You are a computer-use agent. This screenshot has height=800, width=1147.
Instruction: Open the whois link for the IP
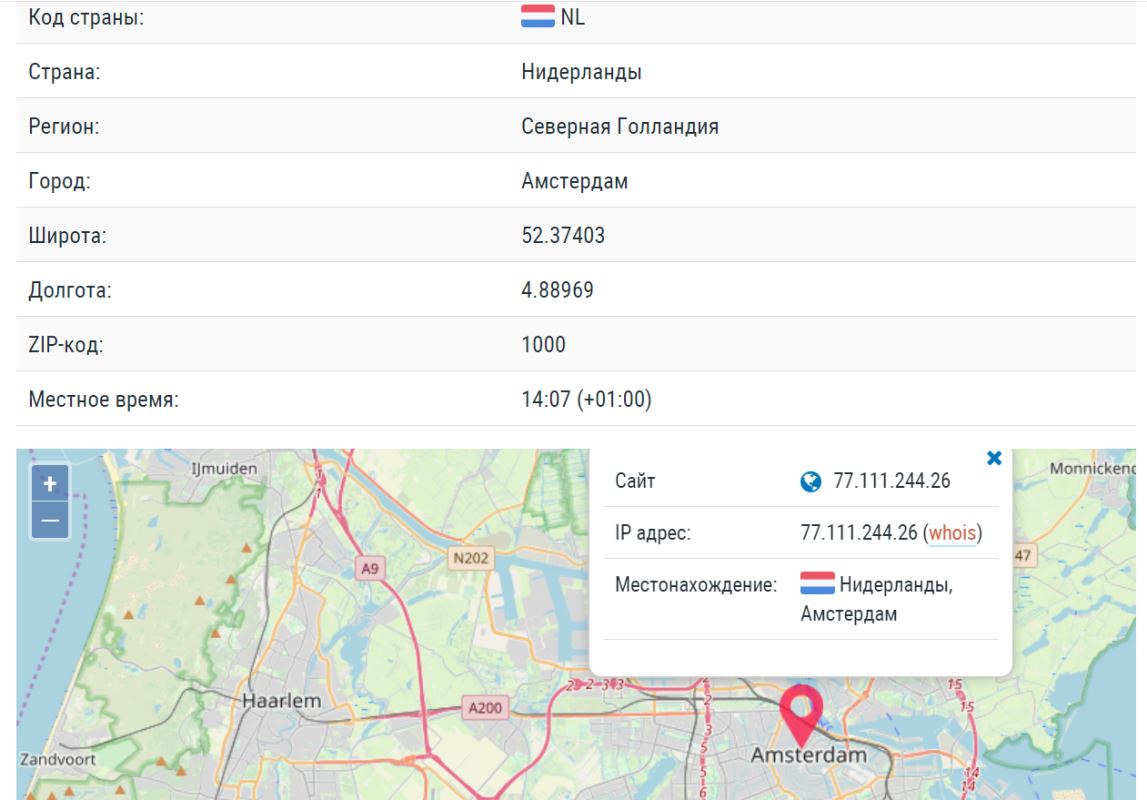tap(952, 533)
